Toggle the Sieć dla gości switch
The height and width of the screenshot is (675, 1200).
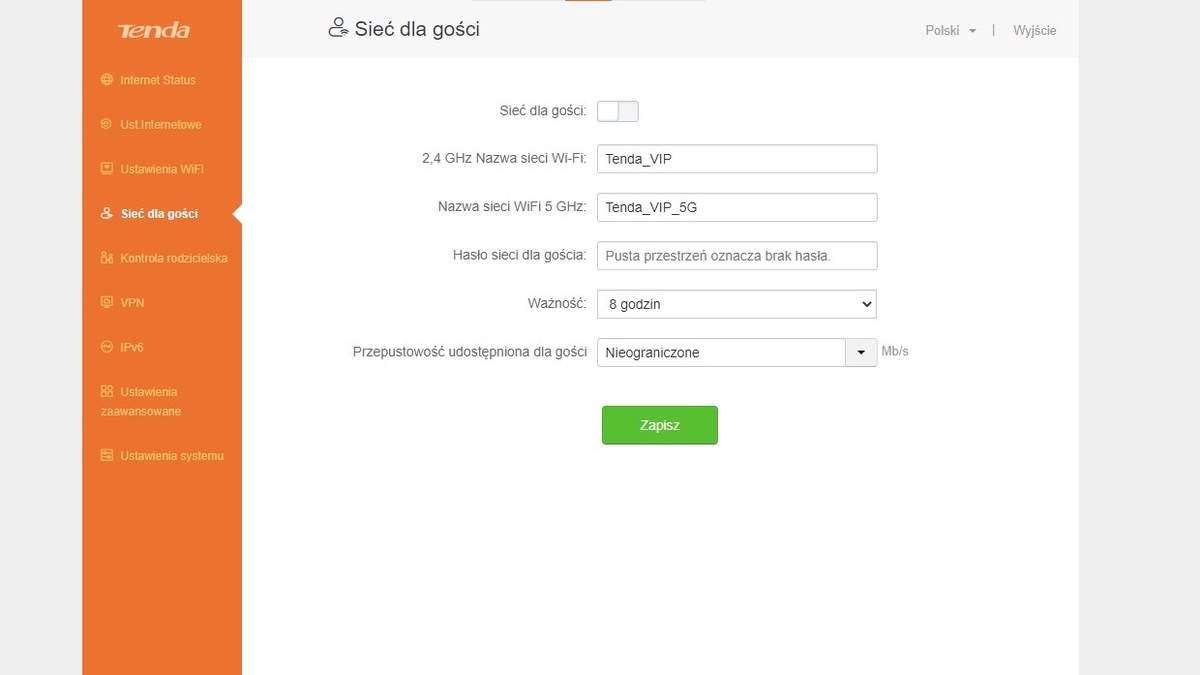tap(617, 111)
